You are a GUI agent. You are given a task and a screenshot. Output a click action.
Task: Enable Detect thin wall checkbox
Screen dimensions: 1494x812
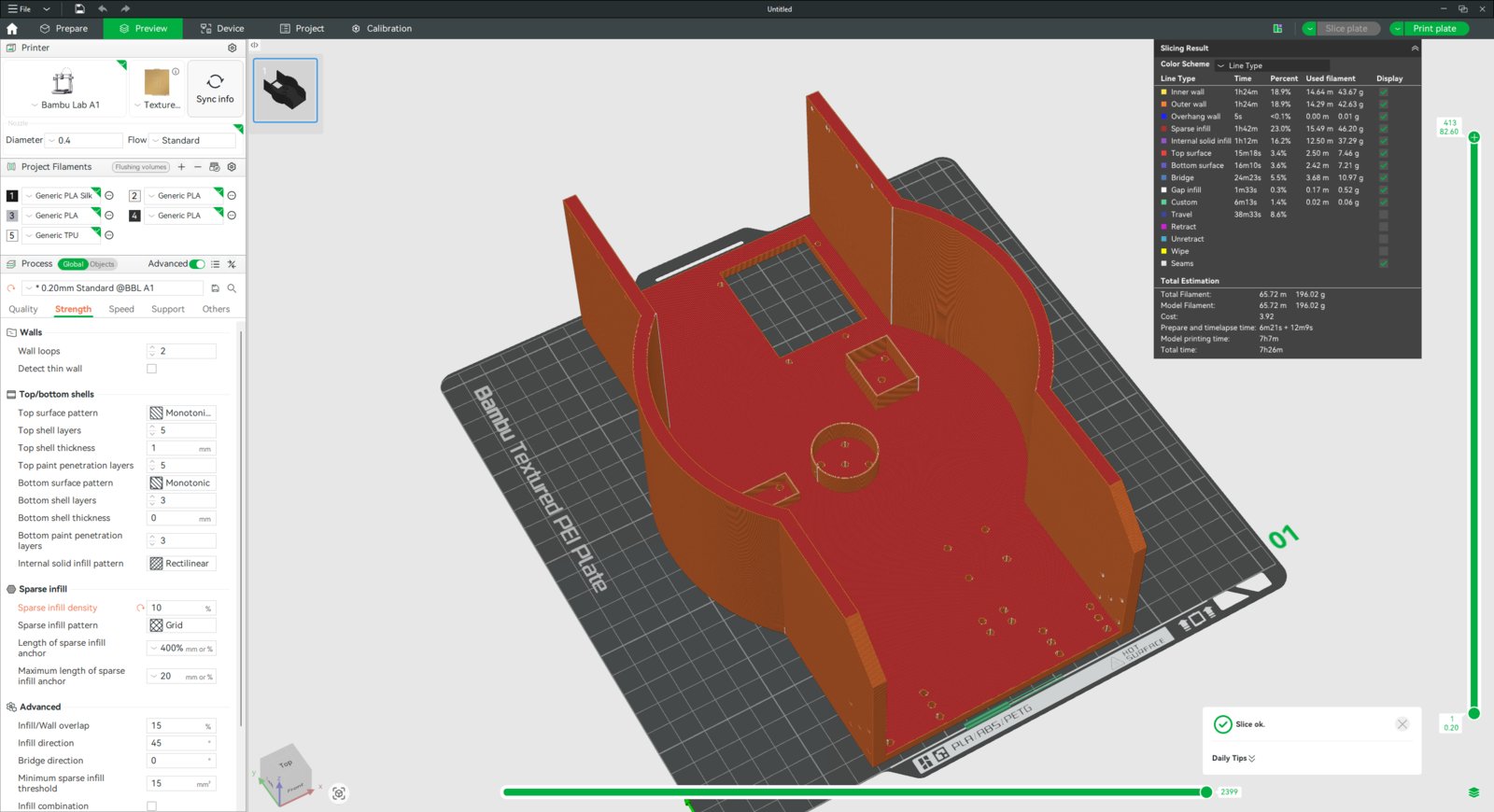coord(151,369)
